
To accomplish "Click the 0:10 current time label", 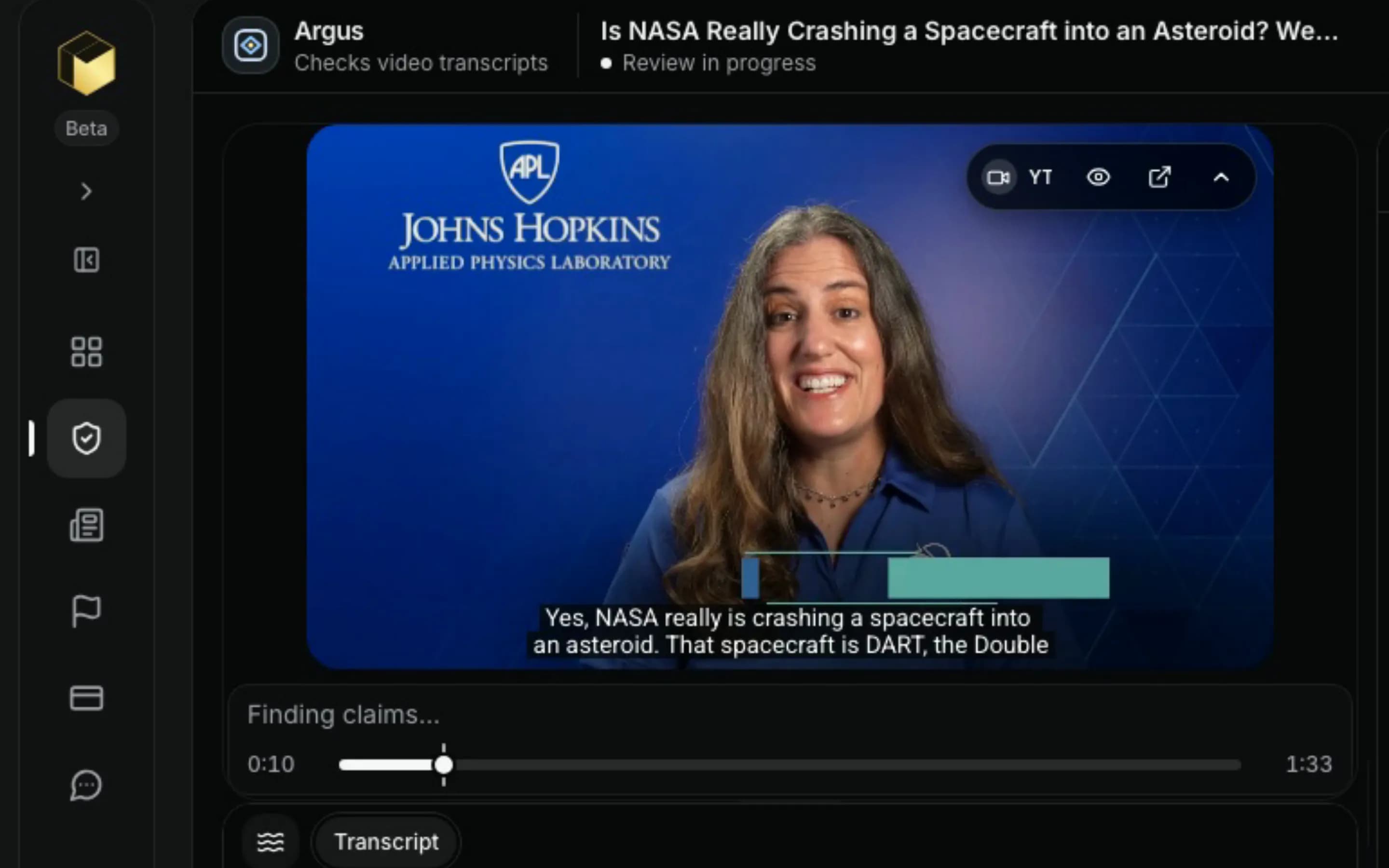I will tap(271, 764).
